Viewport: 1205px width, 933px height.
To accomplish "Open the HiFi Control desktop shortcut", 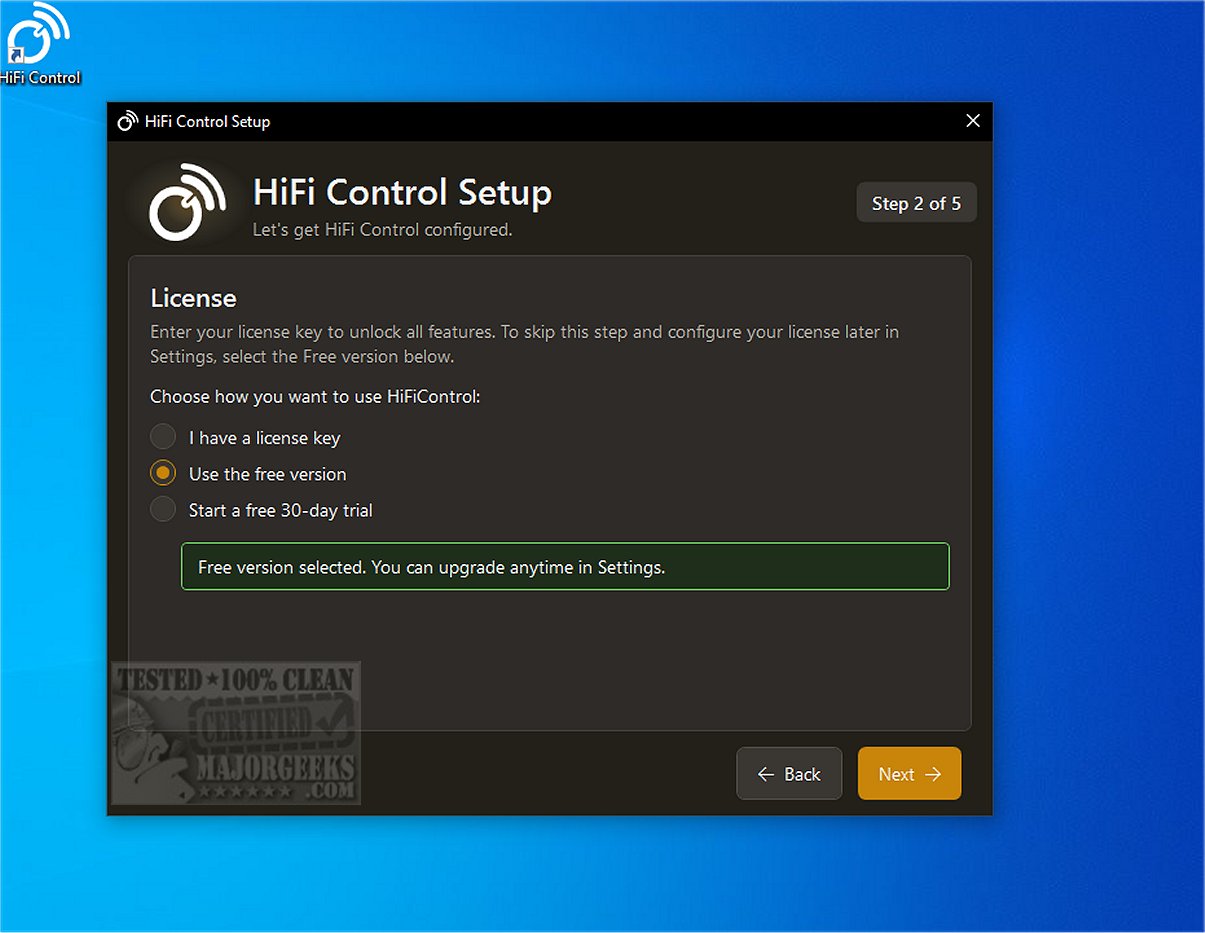I will point(39,44).
